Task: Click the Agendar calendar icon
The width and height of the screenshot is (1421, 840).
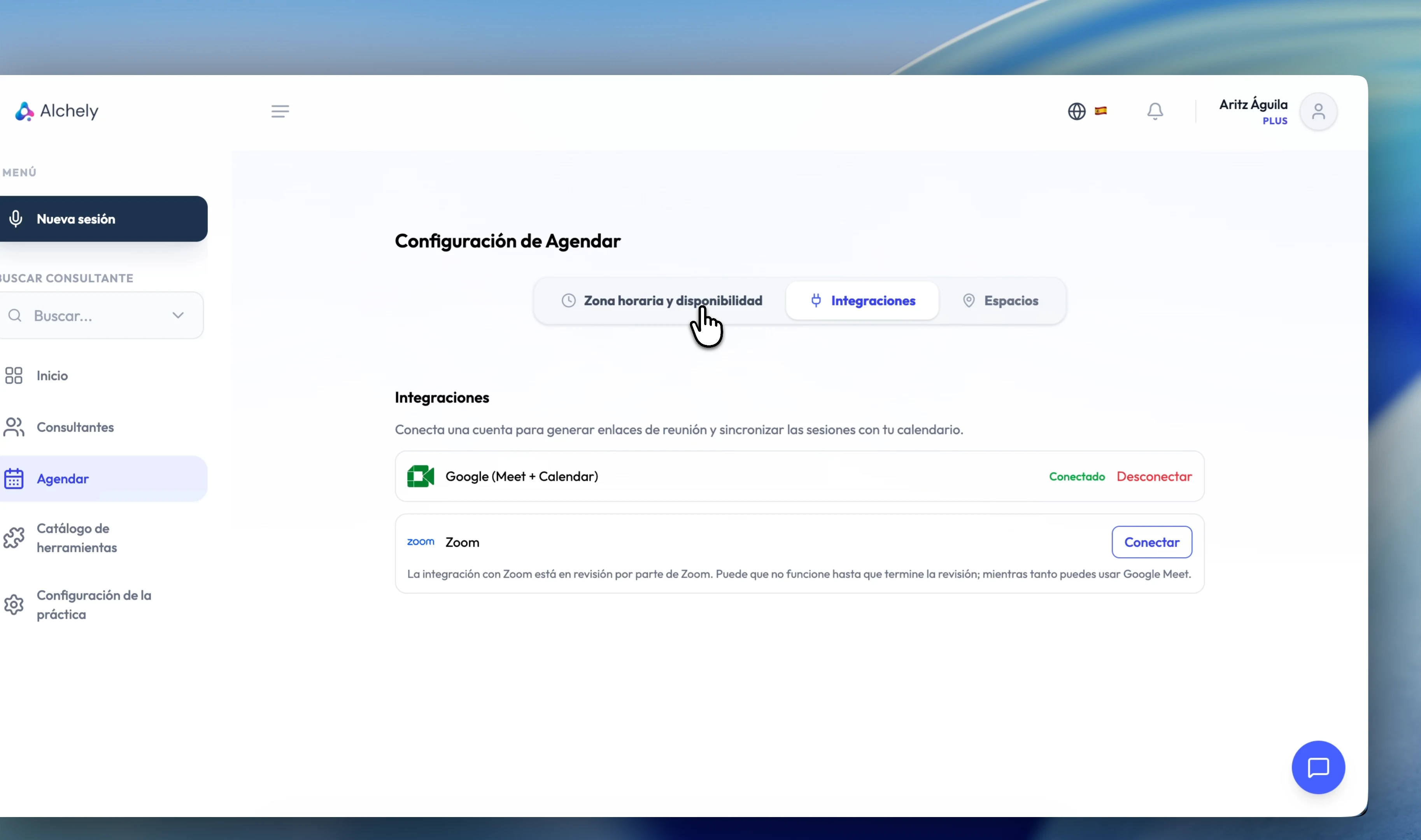Action: pyautogui.click(x=14, y=478)
